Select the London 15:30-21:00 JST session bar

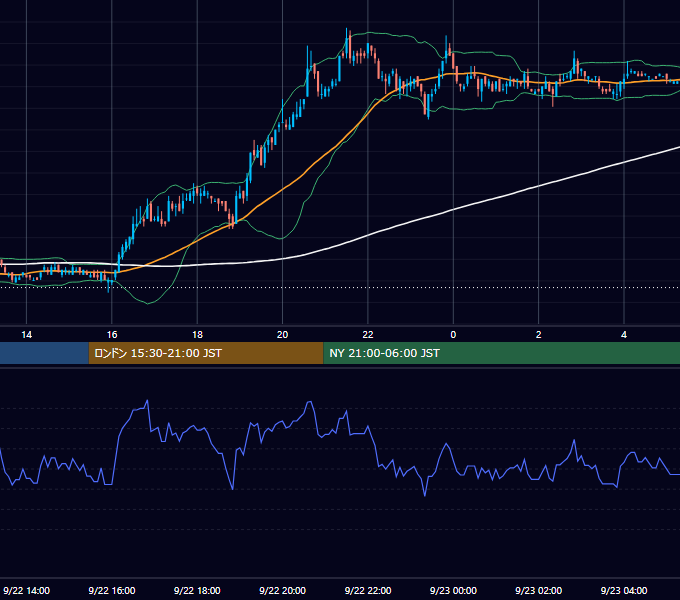(206, 353)
